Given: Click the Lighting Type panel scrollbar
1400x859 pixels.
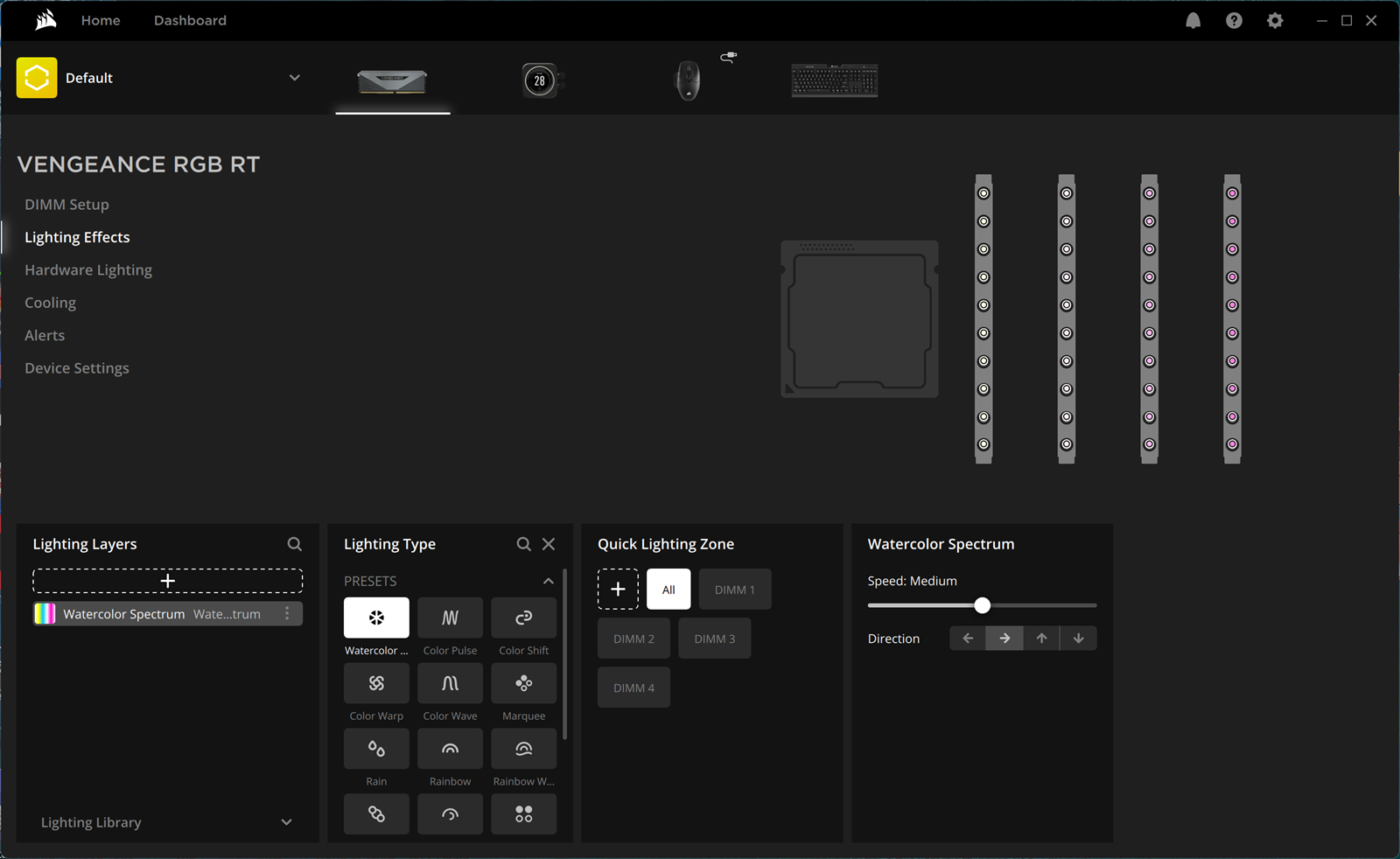Looking at the screenshot, I should click(565, 654).
